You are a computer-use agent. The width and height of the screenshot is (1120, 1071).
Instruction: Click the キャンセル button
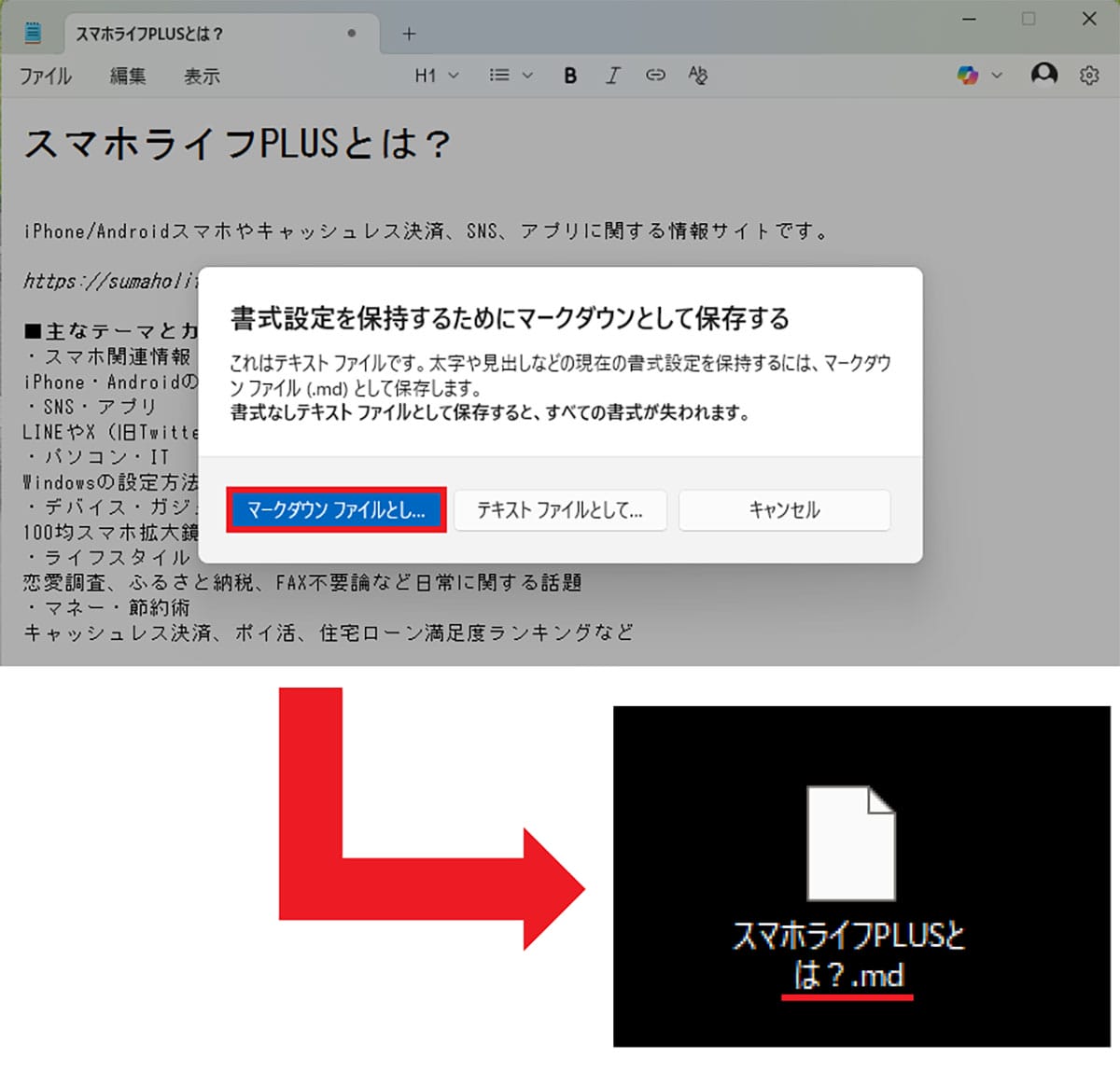pos(784,510)
